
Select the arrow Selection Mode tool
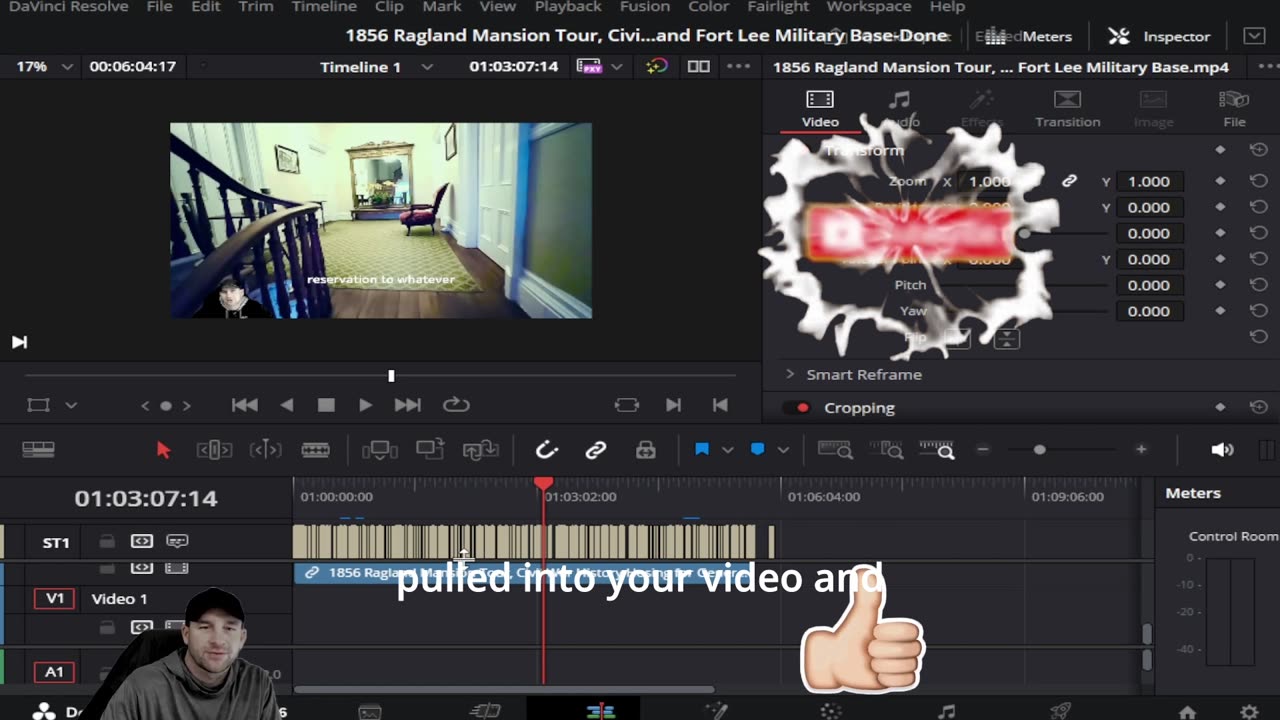pos(164,450)
